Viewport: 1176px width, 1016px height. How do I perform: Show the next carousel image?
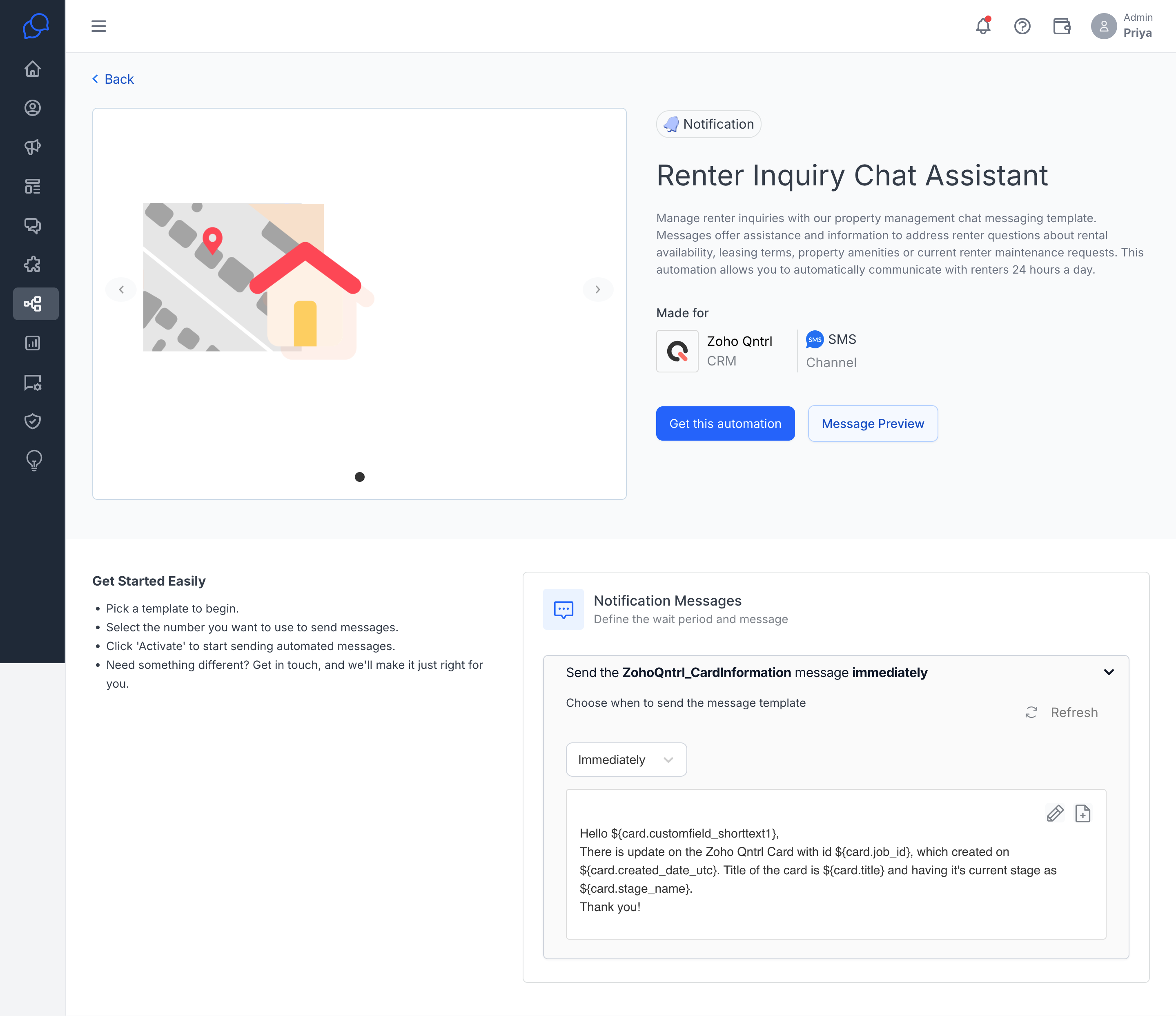coord(598,290)
